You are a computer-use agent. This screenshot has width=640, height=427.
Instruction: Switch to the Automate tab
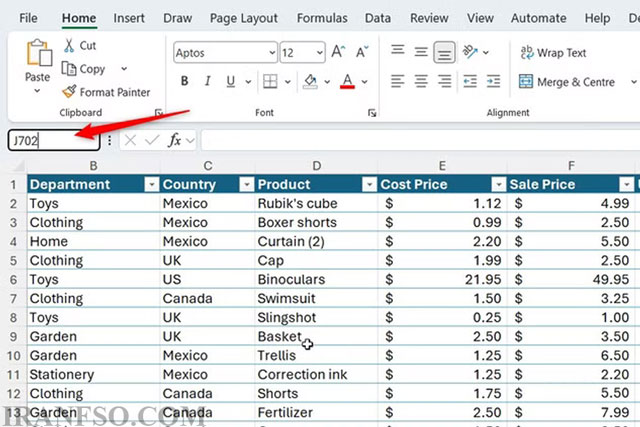(x=538, y=18)
